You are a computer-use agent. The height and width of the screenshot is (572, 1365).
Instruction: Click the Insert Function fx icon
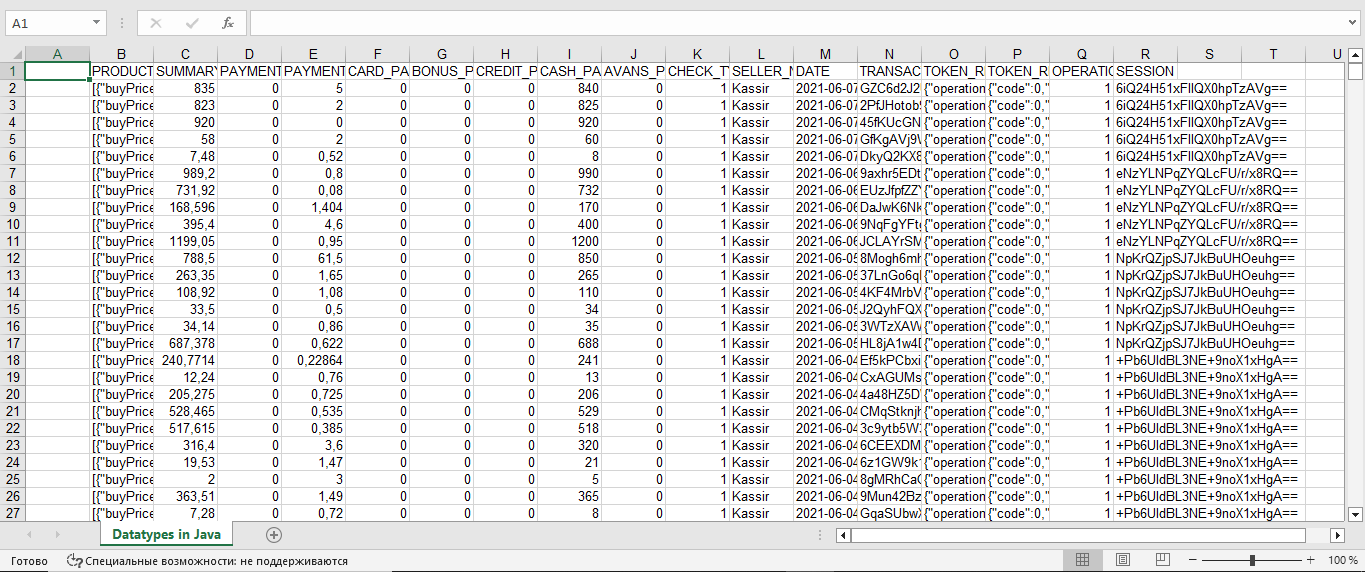tap(228, 23)
